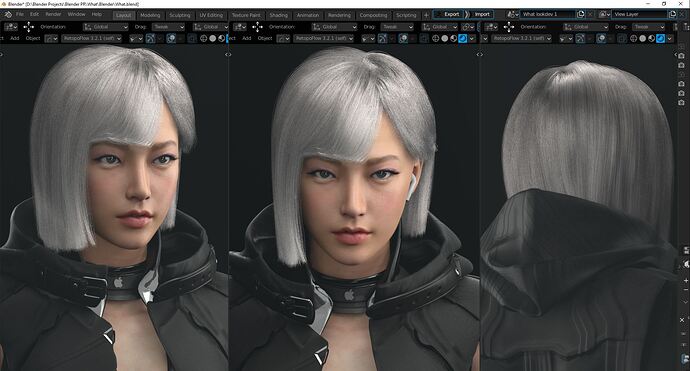
Task: Open shading options dropdown in right viewport
Action: coord(670,38)
